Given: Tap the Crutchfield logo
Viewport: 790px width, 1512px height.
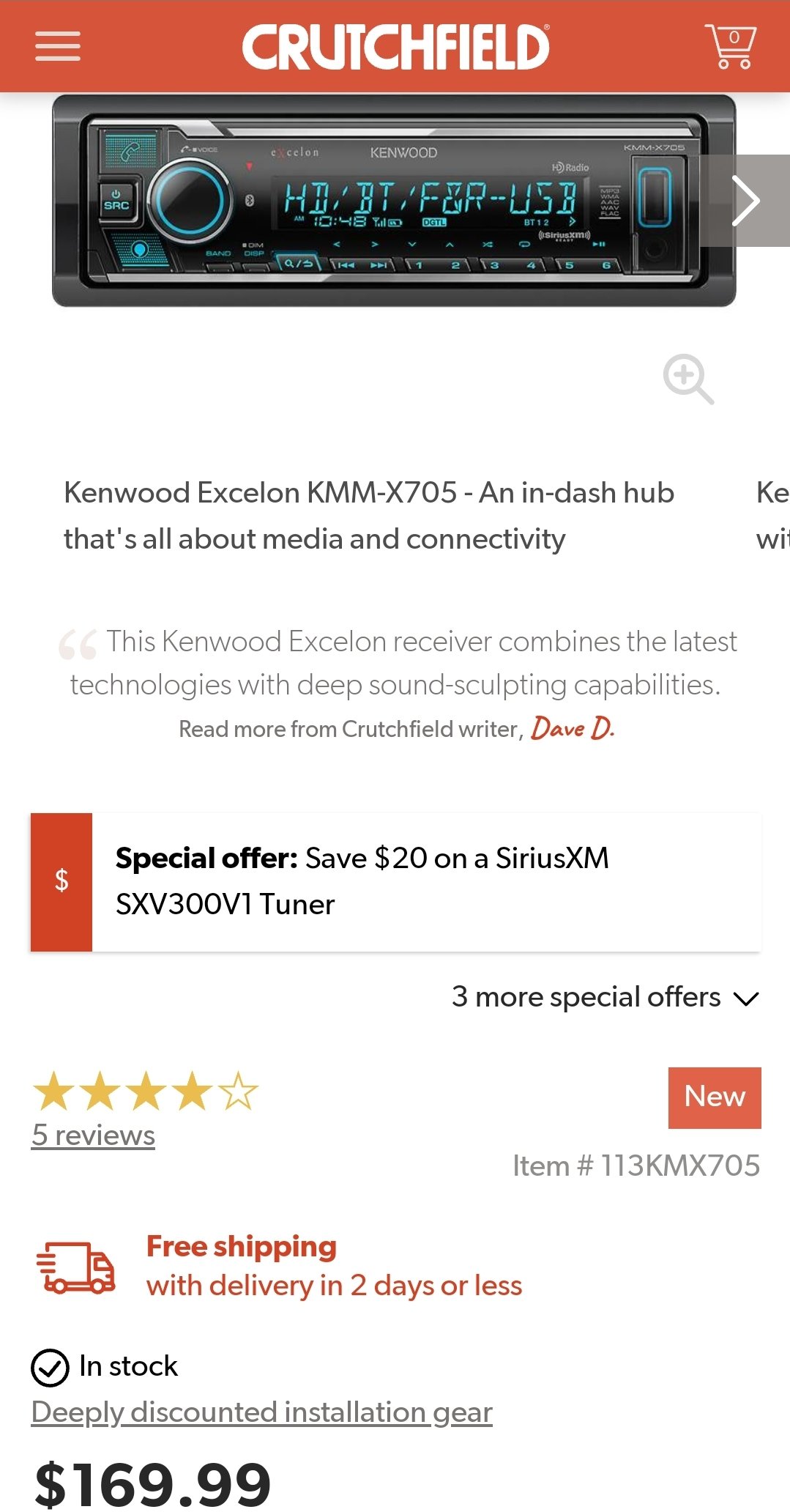Looking at the screenshot, I should pyautogui.click(x=395, y=46).
